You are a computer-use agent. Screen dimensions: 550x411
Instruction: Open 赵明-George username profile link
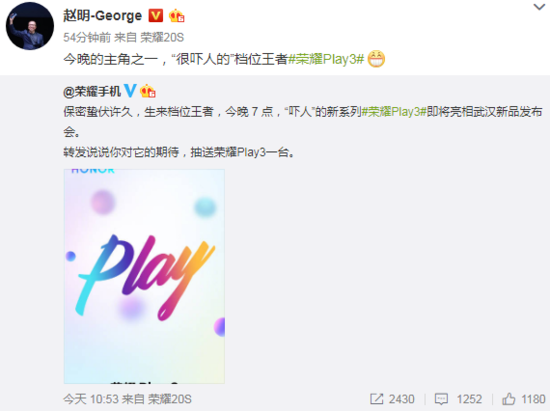click(102, 16)
